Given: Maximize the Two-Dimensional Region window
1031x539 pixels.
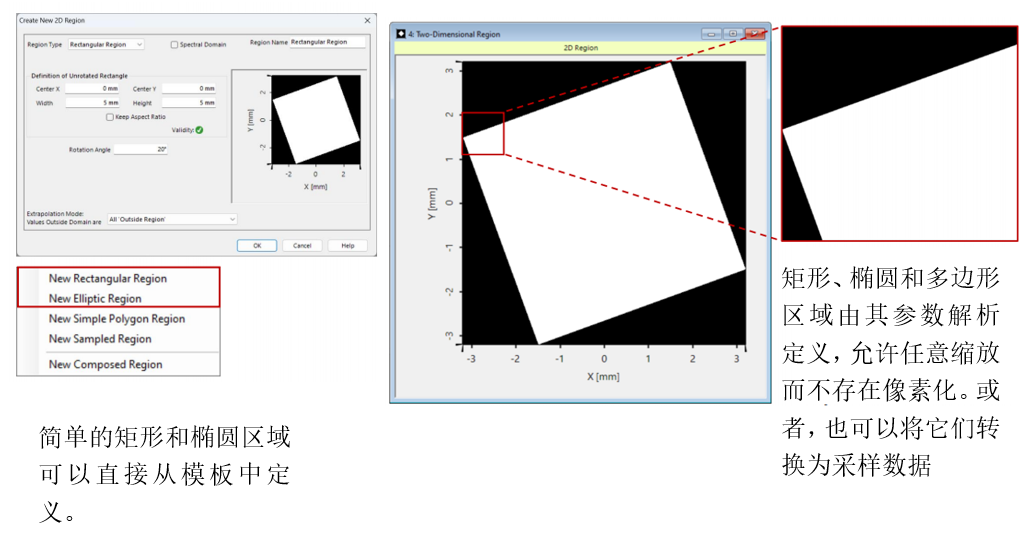Looking at the screenshot, I should (732, 34).
